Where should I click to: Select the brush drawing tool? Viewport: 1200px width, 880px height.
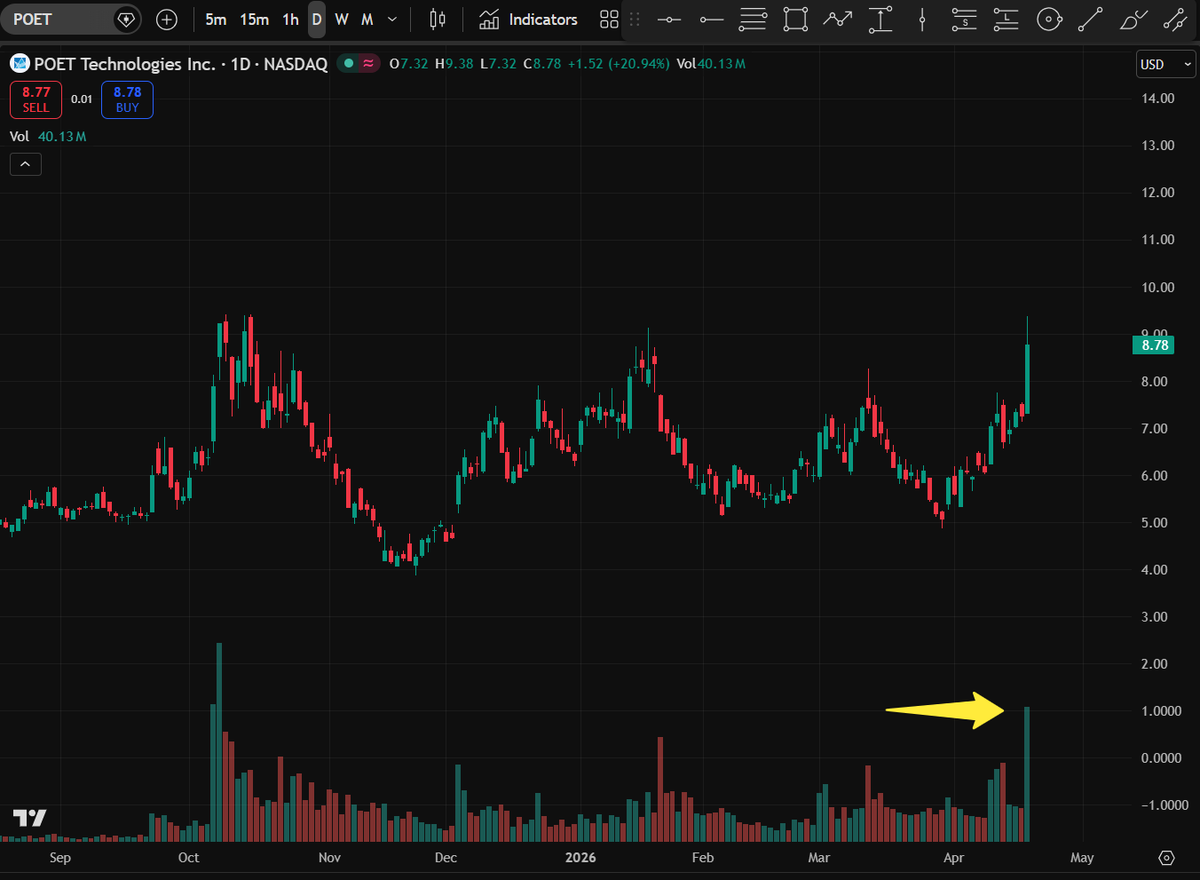[x=1133, y=19]
